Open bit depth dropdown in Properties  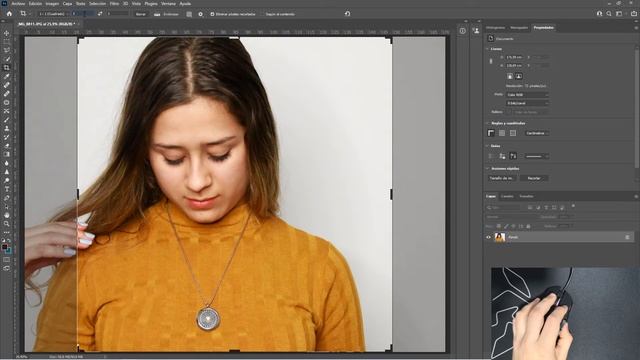[x=527, y=103]
